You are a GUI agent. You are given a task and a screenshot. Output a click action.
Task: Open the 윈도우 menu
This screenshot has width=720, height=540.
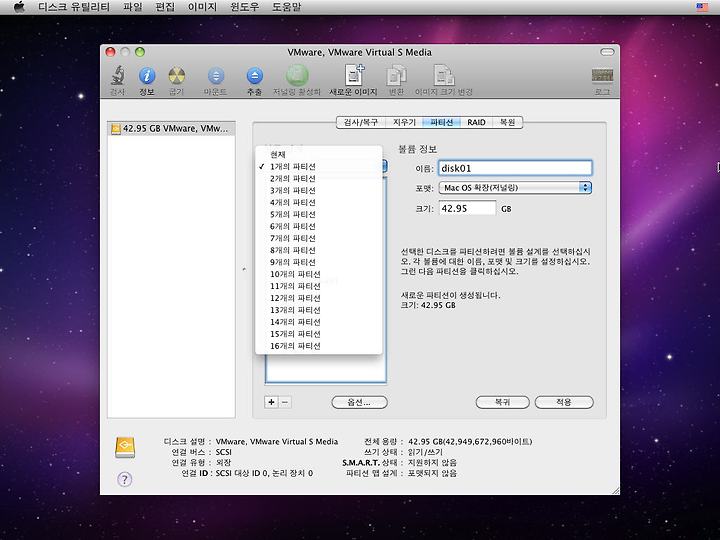coord(244,7)
